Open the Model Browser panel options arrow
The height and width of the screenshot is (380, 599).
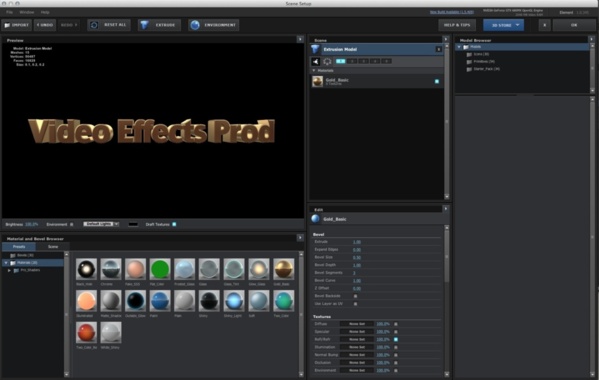[x=591, y=39]
